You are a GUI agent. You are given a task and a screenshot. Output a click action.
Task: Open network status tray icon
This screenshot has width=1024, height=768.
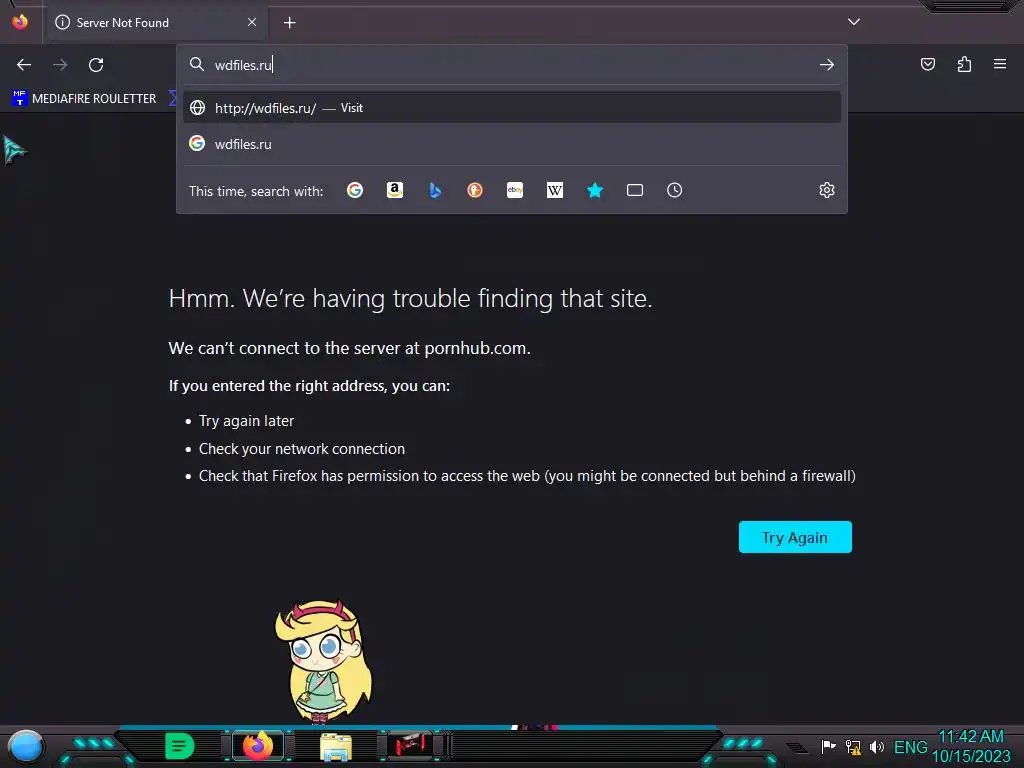pyautogui.click(x=853, y=746)
